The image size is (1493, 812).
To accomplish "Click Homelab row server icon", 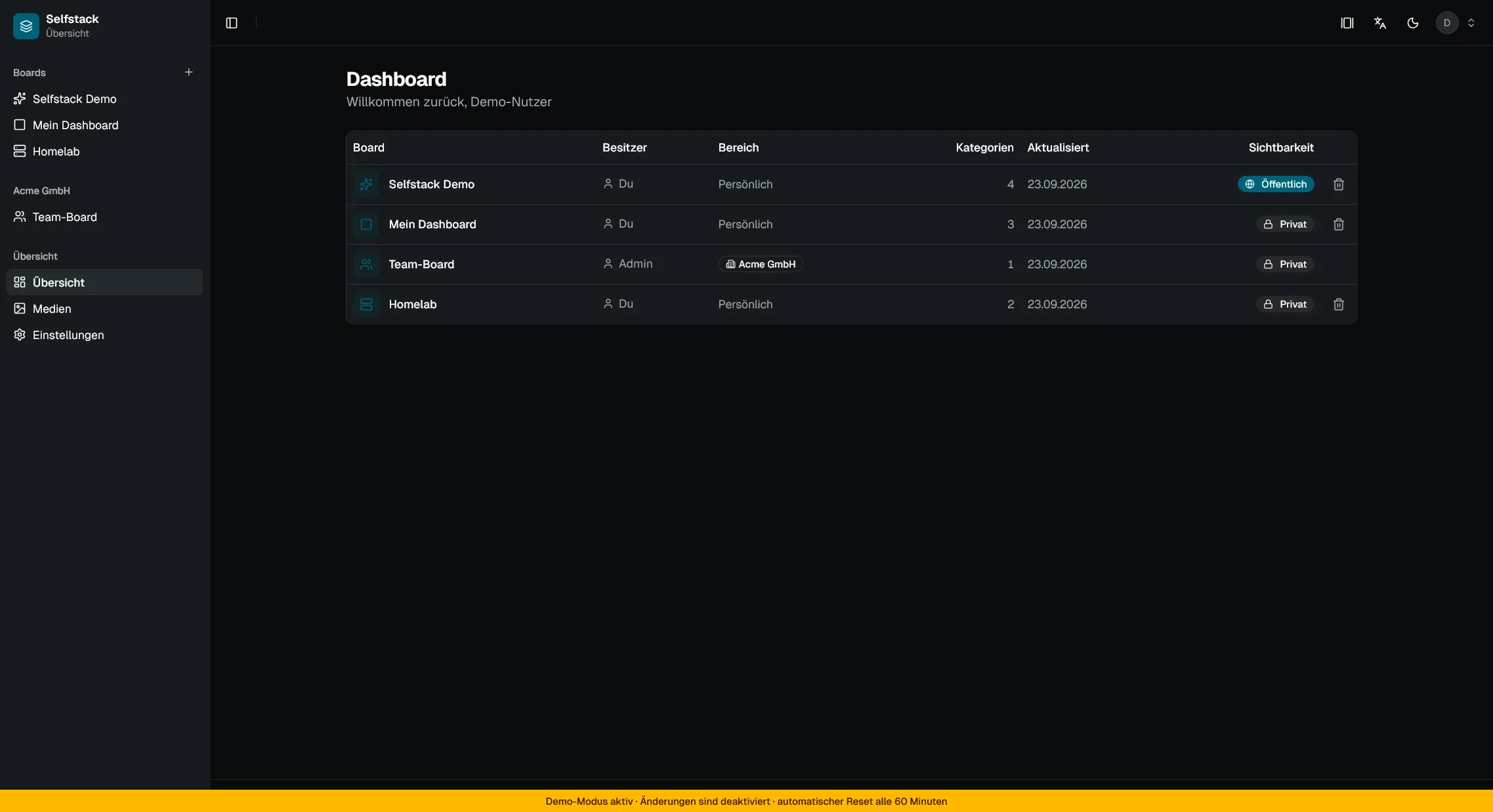I will tap(366, 304).
